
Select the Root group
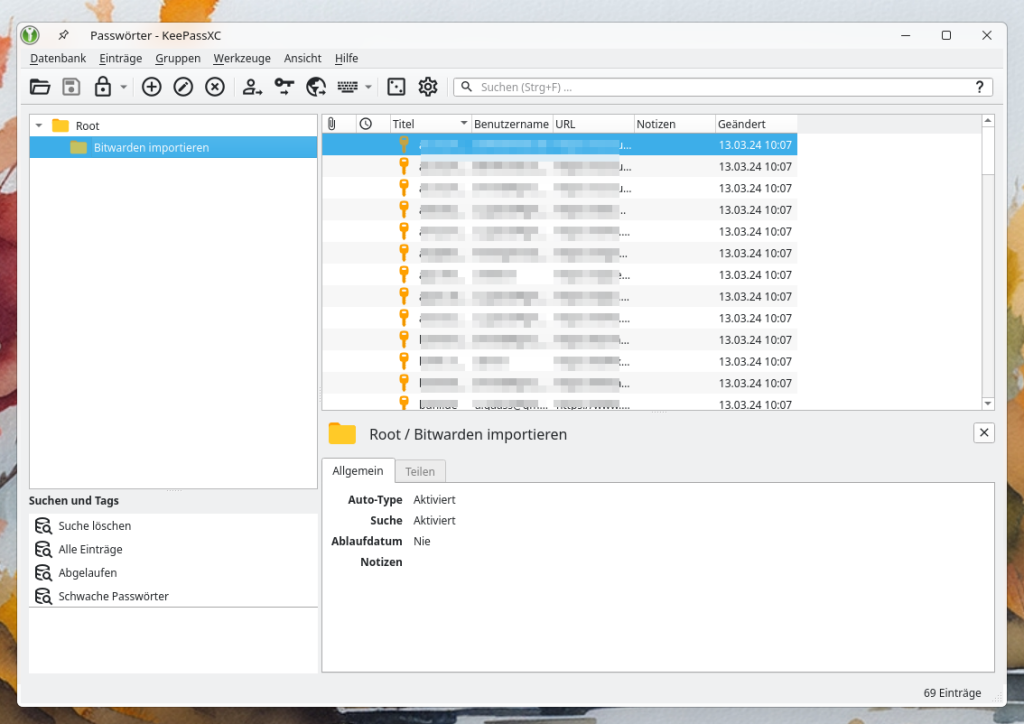click(88, 126)
